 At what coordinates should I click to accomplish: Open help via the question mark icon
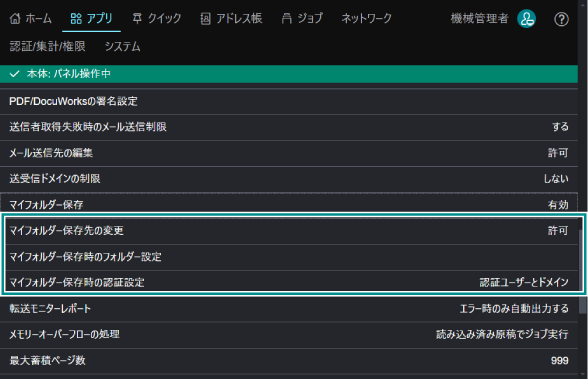click(561, 19)
